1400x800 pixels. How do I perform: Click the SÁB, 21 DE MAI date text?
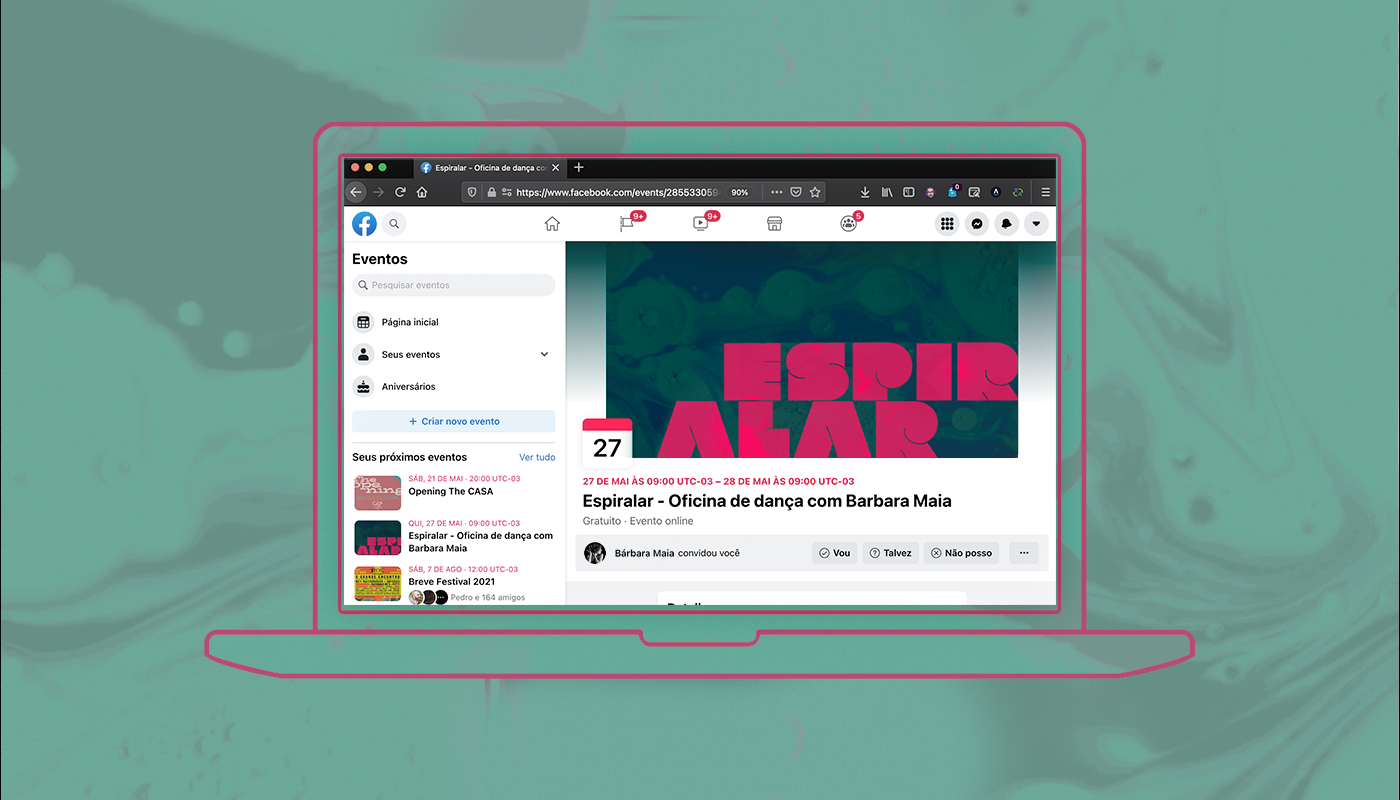click(x=464, y=478)
